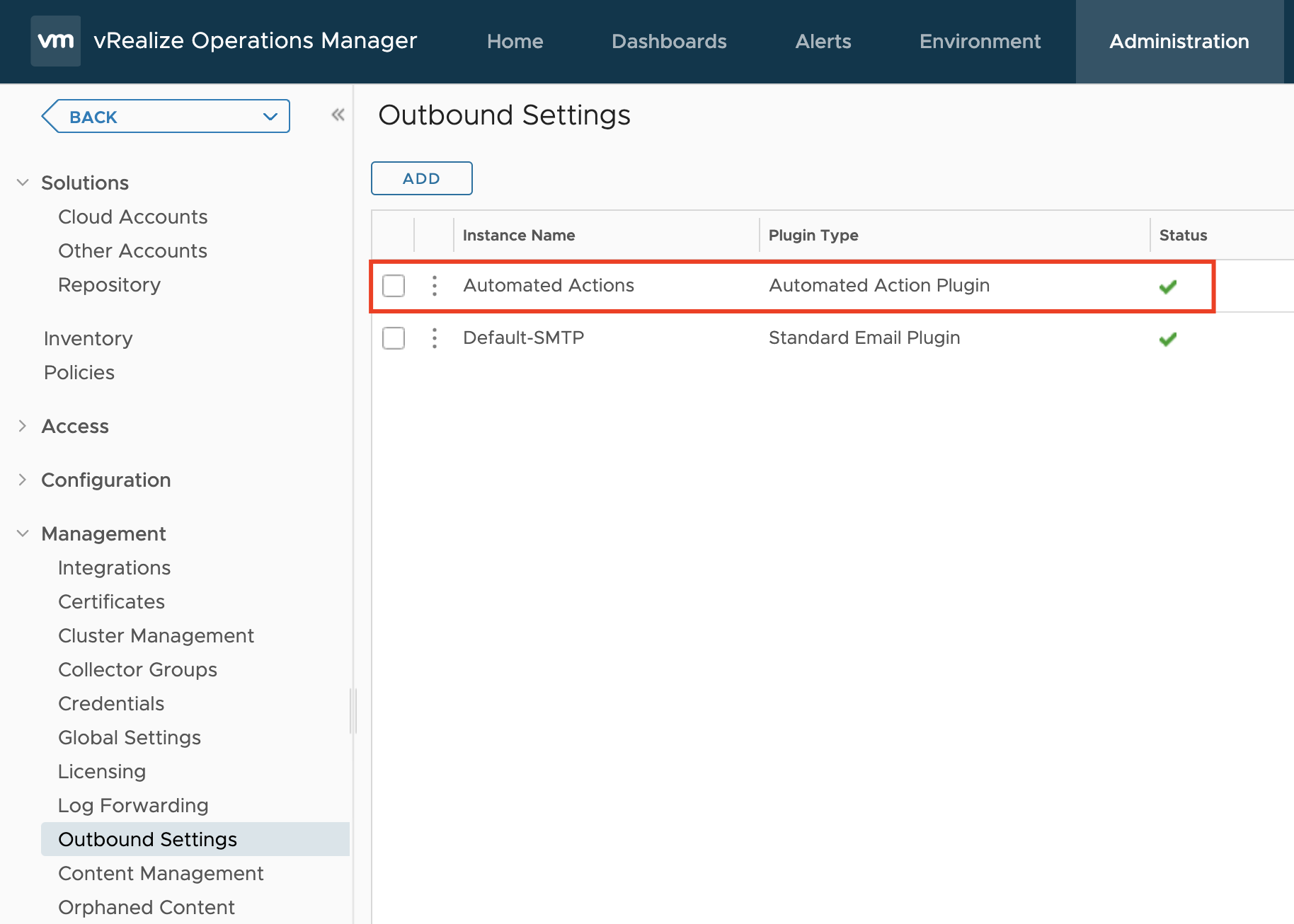The height and width of the screenshot is (924, 1294).
Task: Collapse the Solutions section
Action: point(23,183)
